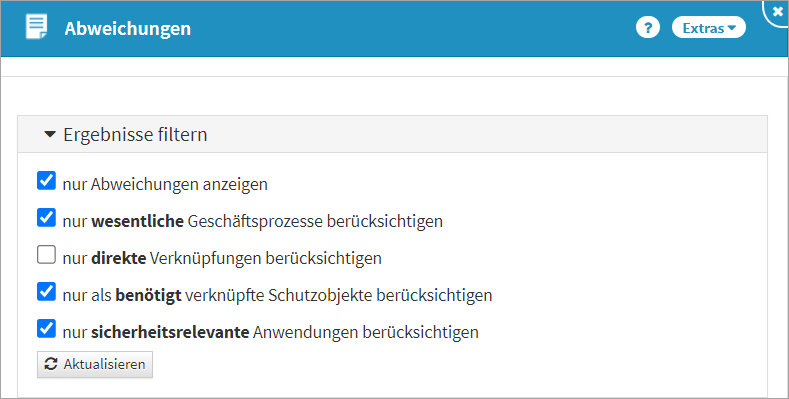Viewport: 789px width, 399px height.
Task: Enable the nur direkte Verknüpfungen checkbox
Action: tap(46, 255)
